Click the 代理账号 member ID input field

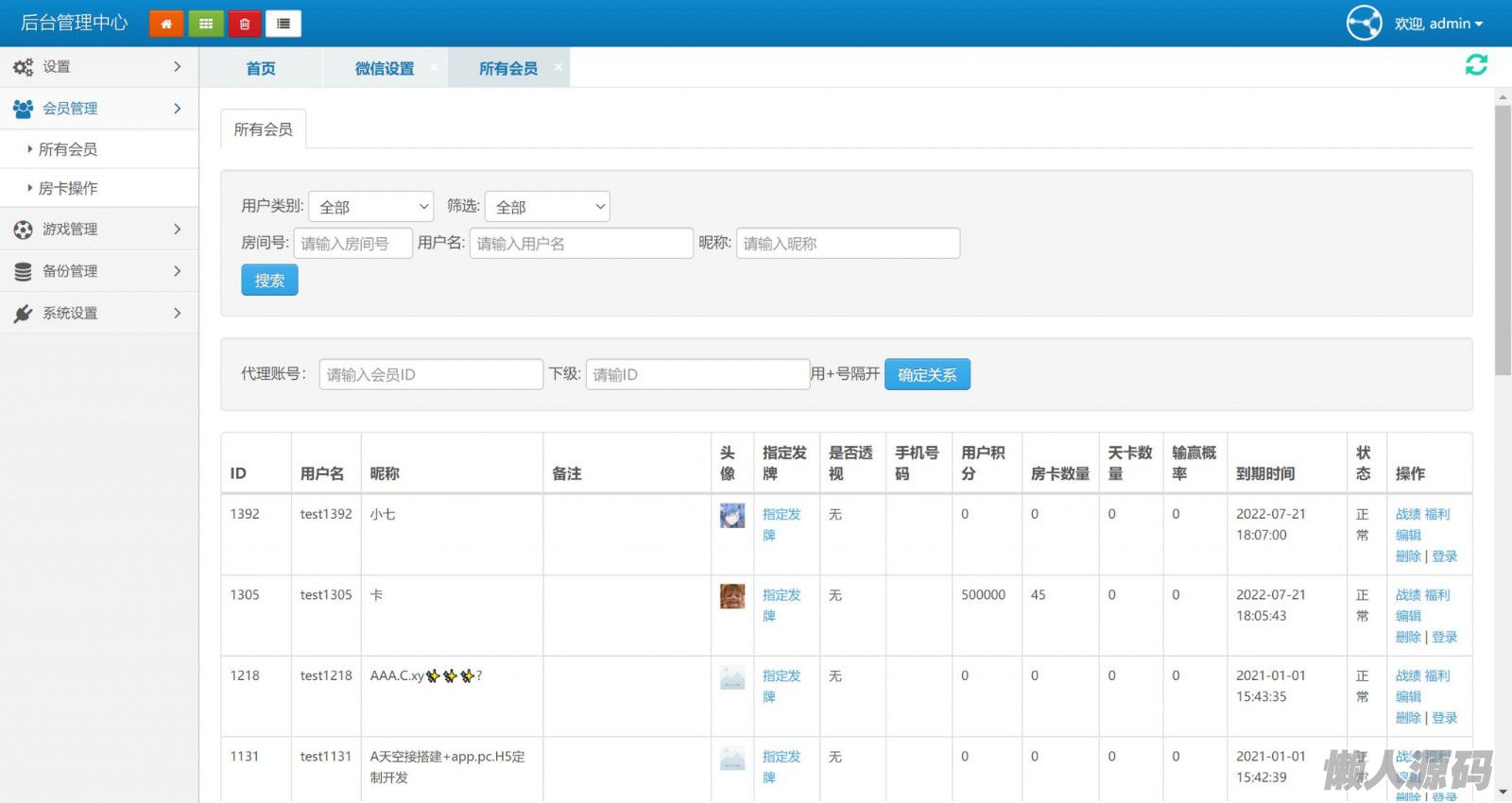click(431, 375)
